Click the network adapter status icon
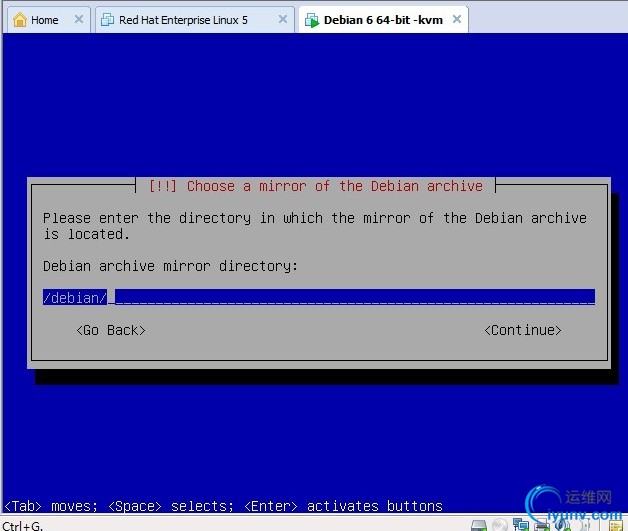The height and width of the screenshot is (531, 628). click(x=521, y=525)
